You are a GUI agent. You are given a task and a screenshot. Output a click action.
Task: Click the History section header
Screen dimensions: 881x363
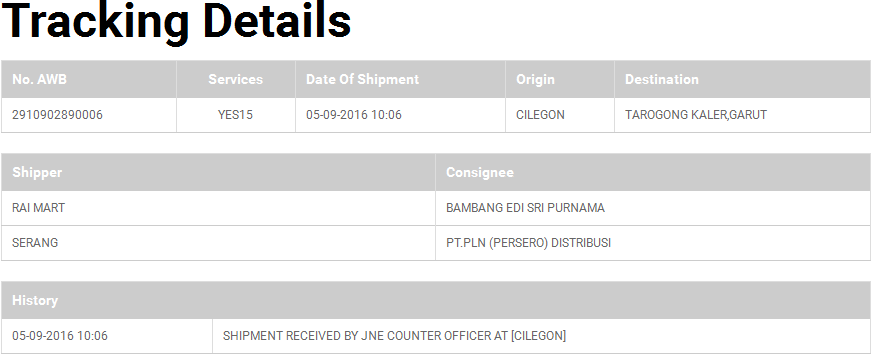[x=35, y=301]
